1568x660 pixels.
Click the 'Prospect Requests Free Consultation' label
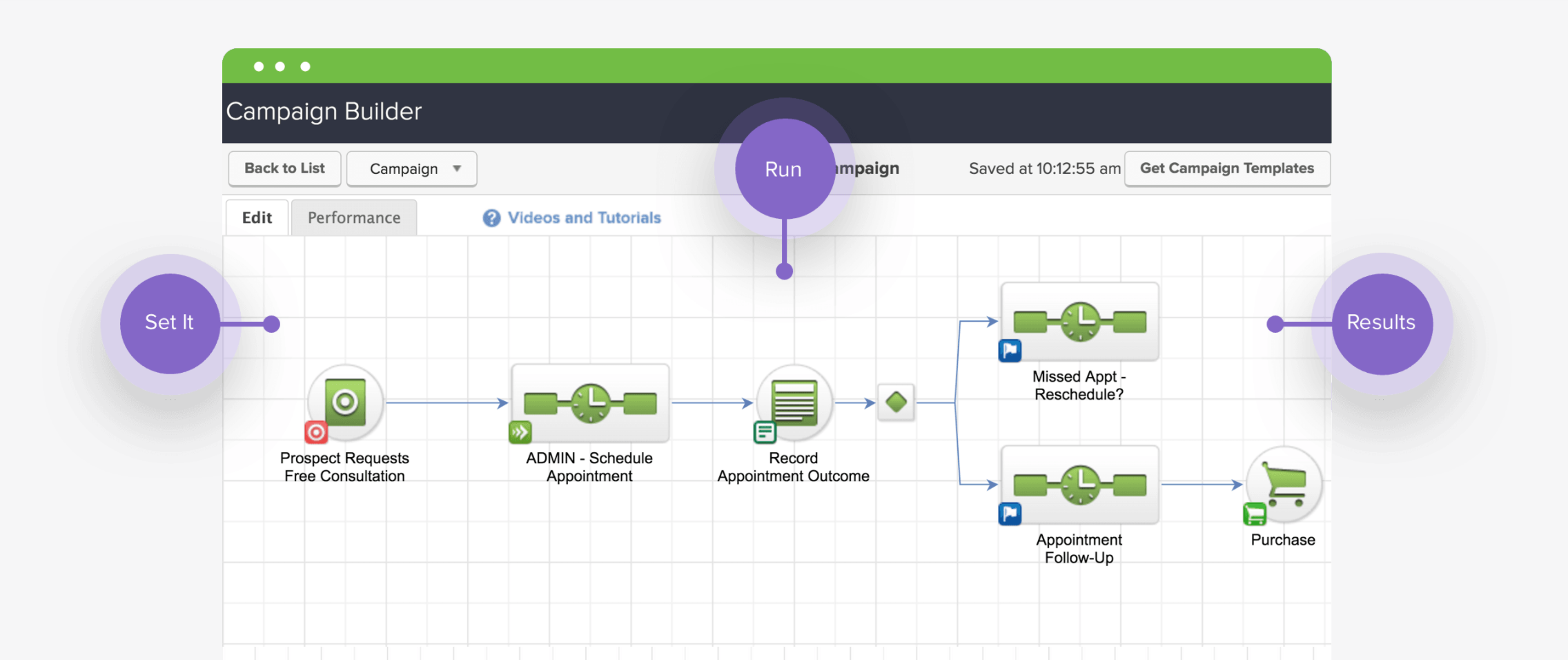pyautogui.click(x=344, y=467)
